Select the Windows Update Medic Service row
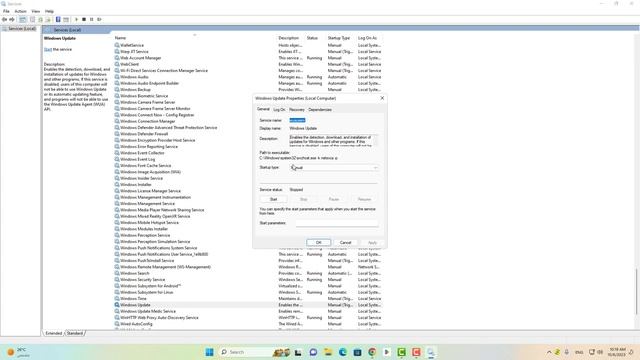 248,311
